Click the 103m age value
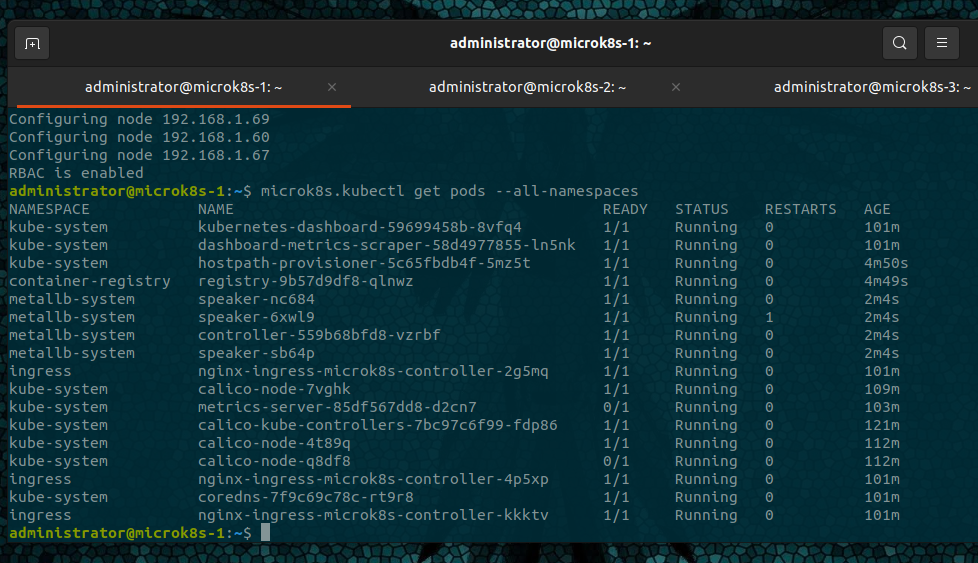 click(x=881, y=408)
